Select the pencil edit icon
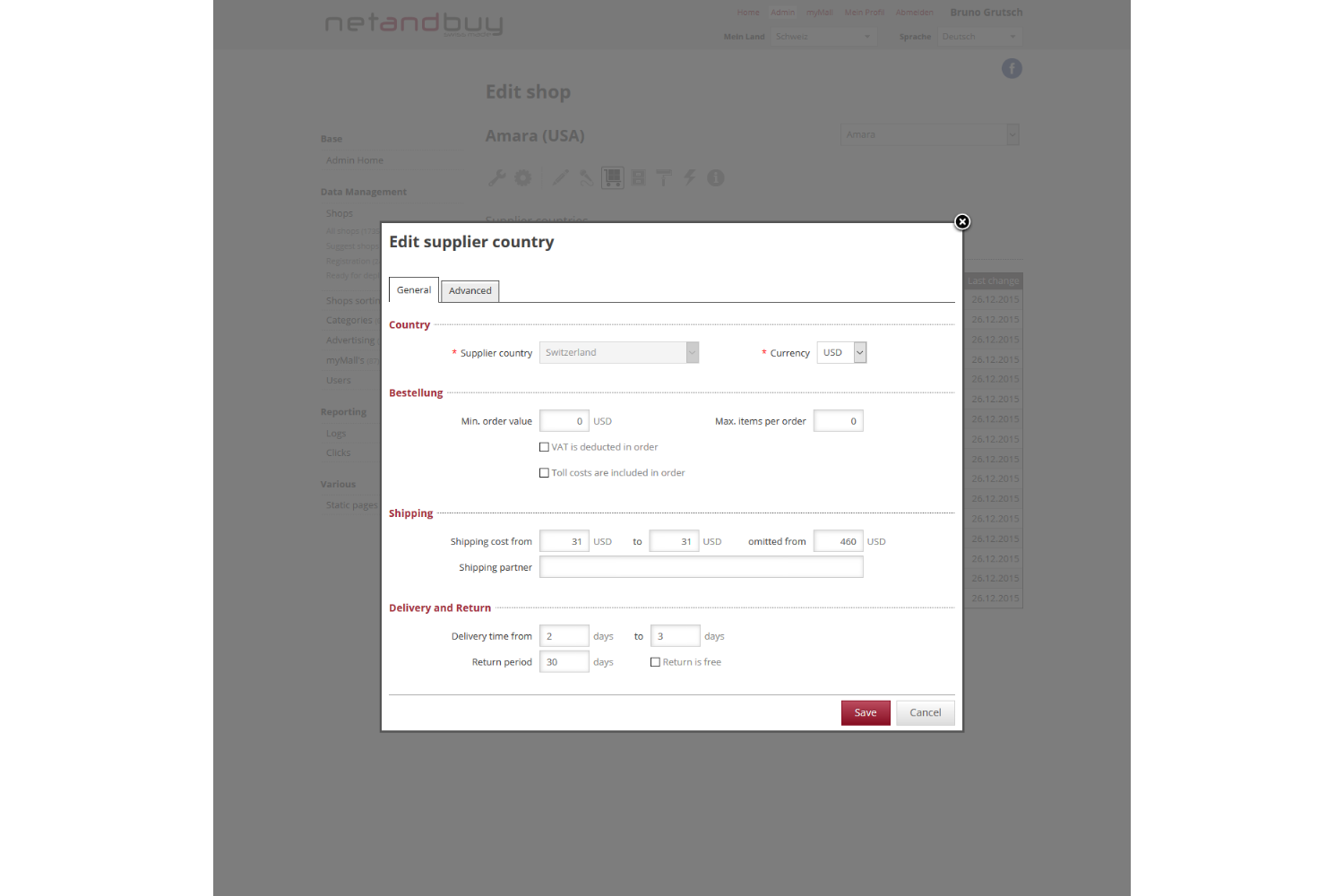The width and height of the screenshot is (1344, 896). click(x=560, y=178)
